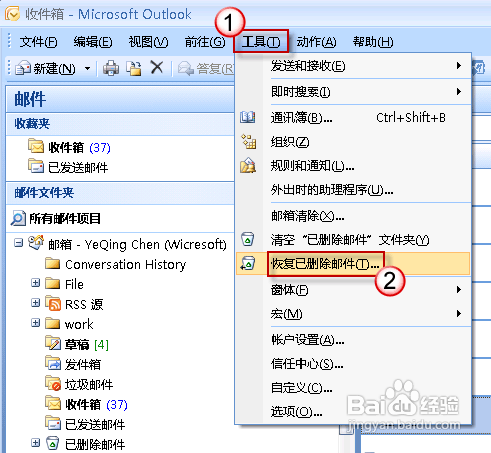Expand 发送和接收(E) submenu
Viewport: 491px width, 453px height.
click(353, 66)
